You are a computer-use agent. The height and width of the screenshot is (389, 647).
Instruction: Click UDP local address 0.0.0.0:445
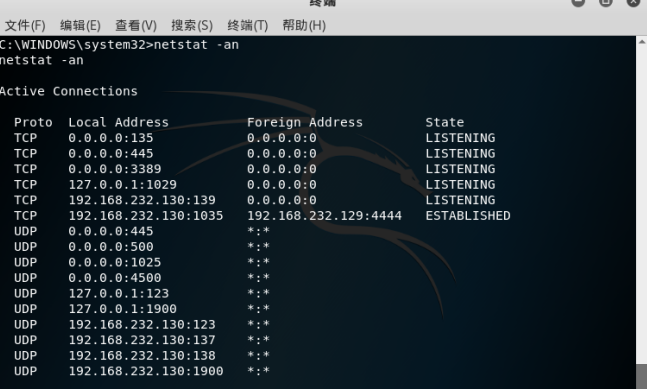pyautogui.click(x=111, y=231)
